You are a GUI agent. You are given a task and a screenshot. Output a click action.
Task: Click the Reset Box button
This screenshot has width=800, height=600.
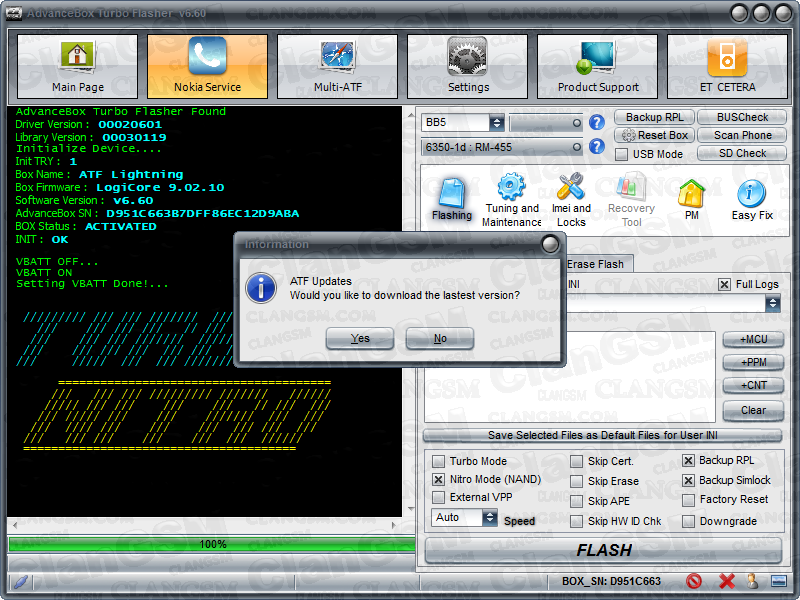pos(654,135)
